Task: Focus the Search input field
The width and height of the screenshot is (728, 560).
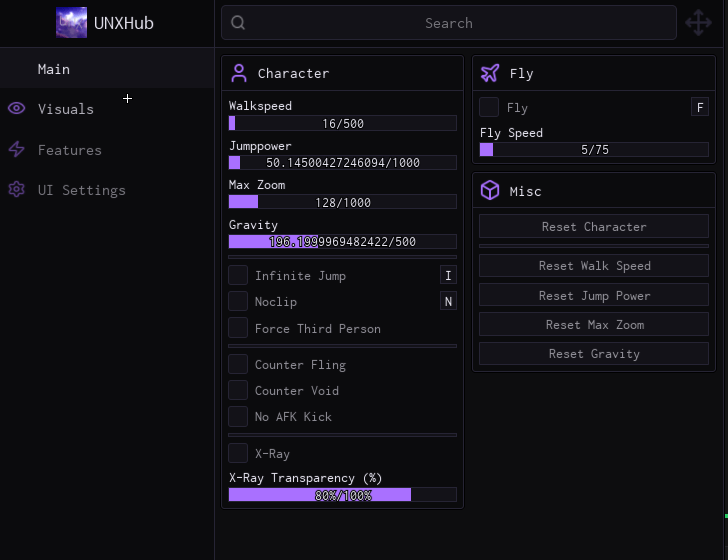Action: (x=448, y=23)
